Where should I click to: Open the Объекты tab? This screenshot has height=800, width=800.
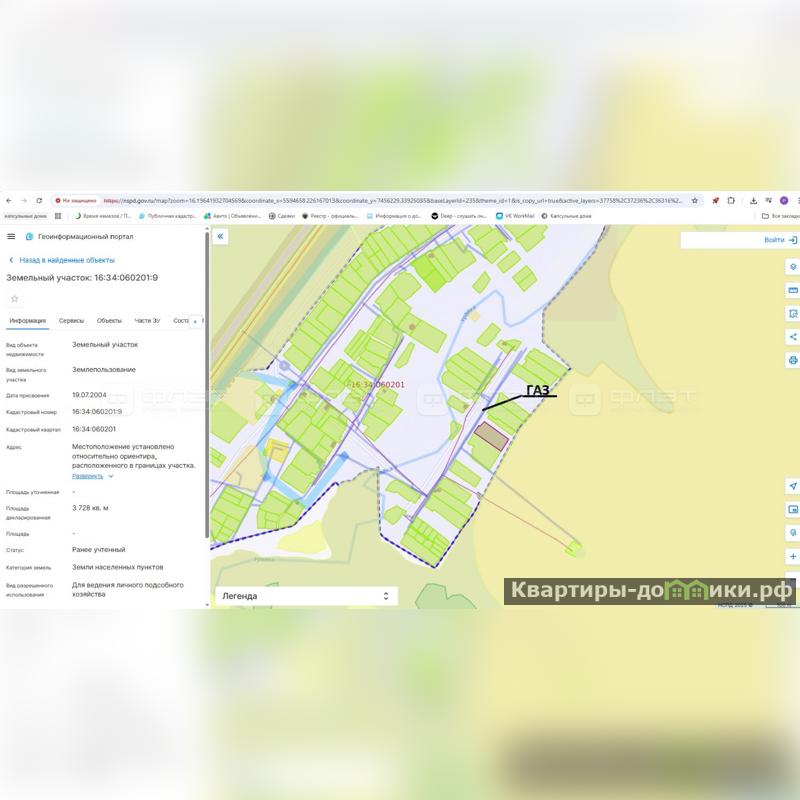109,321
